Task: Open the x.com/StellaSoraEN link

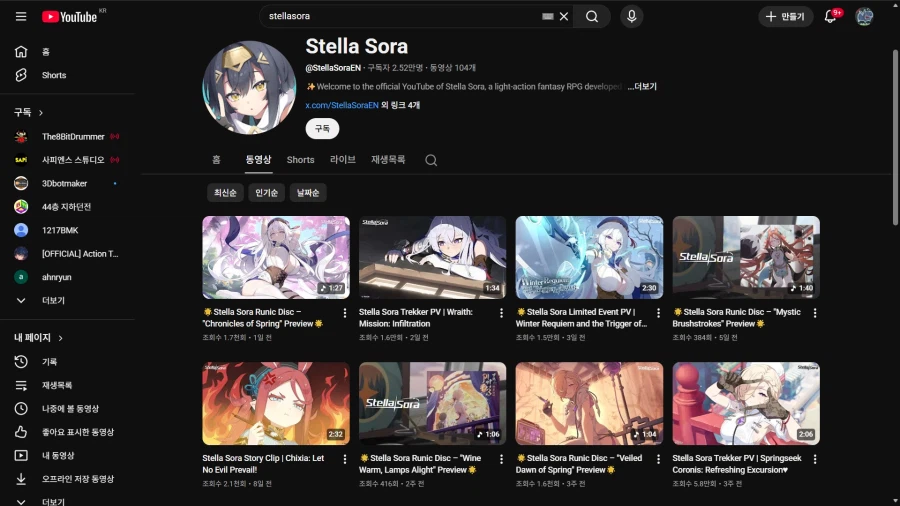Action: 341,105
